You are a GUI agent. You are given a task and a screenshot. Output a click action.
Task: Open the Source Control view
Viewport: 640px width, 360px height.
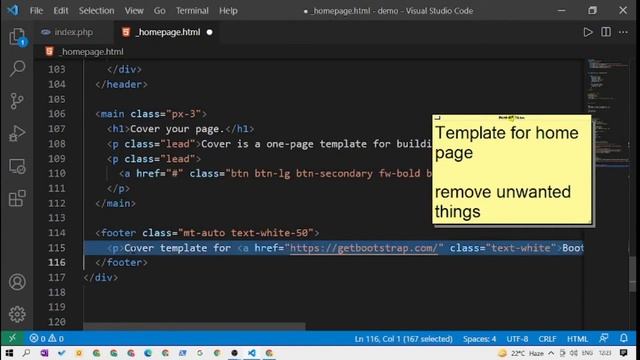[x=17, y=101]
